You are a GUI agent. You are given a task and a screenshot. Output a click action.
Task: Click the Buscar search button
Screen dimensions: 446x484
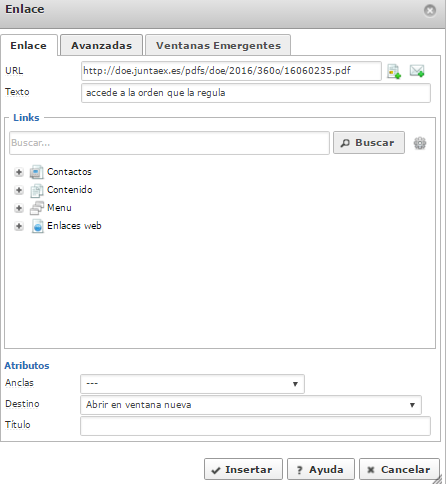(x=369, y=143)
